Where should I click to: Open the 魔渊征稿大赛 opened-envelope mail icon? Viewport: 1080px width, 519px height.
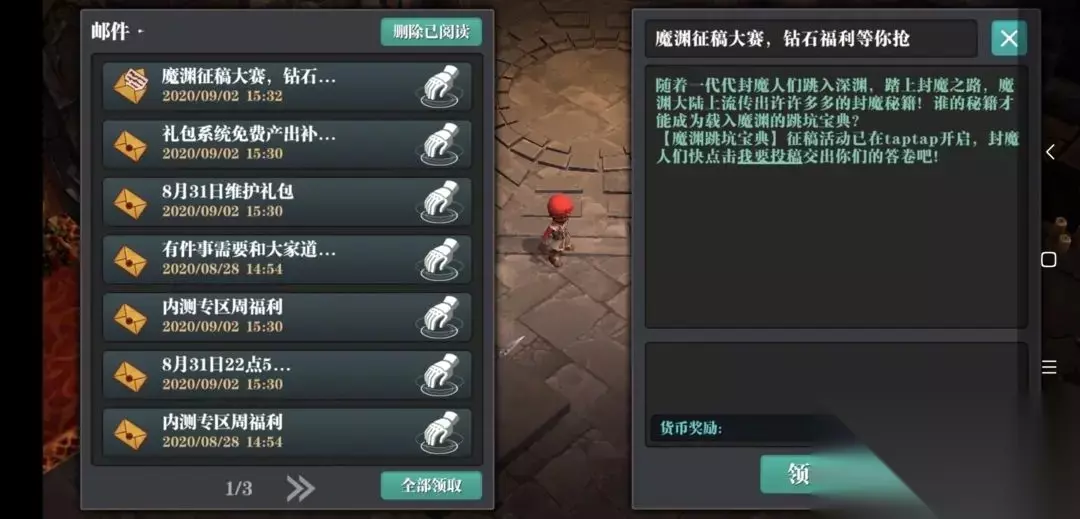(x=130, y=85)
